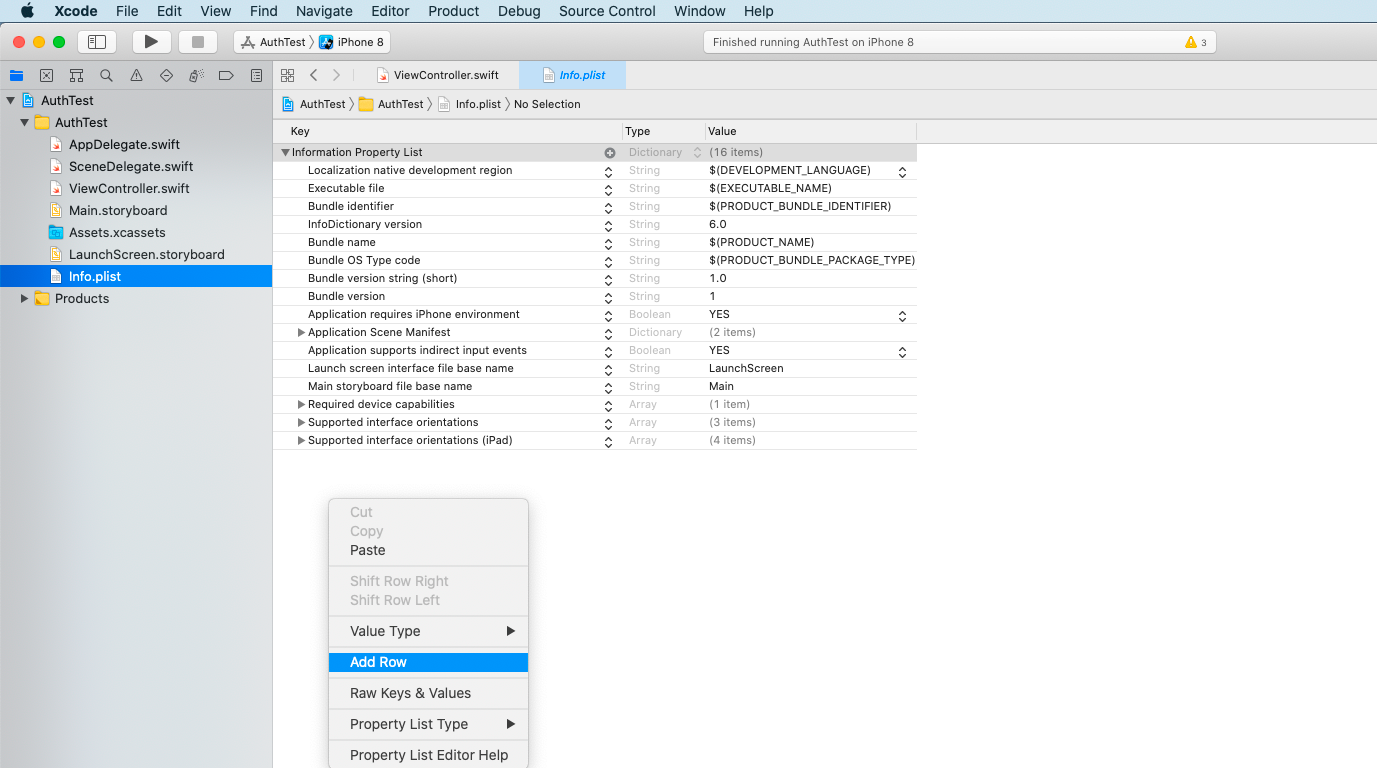Open the Source Control navigator
This screenshot has width=1377, height=768.
coord(46,75)
